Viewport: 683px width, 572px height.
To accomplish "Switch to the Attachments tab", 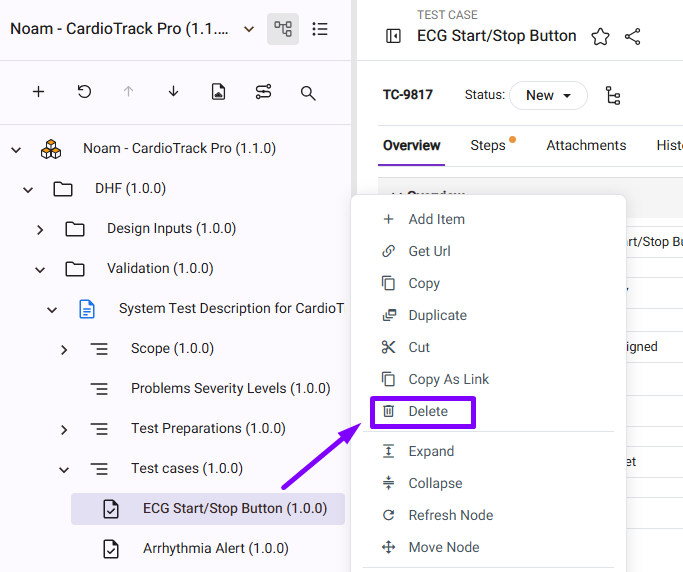I will [x=586, y=145].
